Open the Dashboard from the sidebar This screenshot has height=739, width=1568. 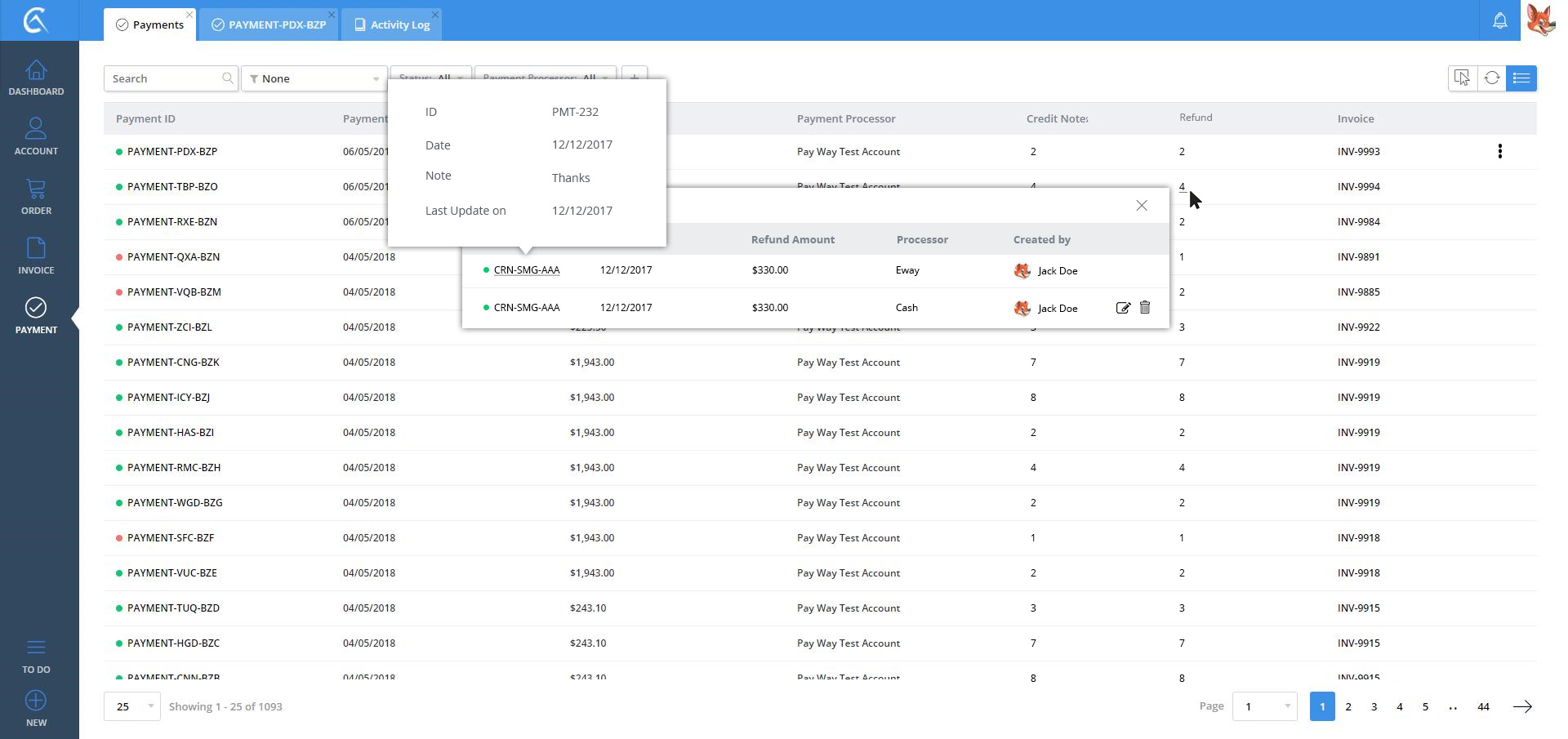[x=36, y=78]
